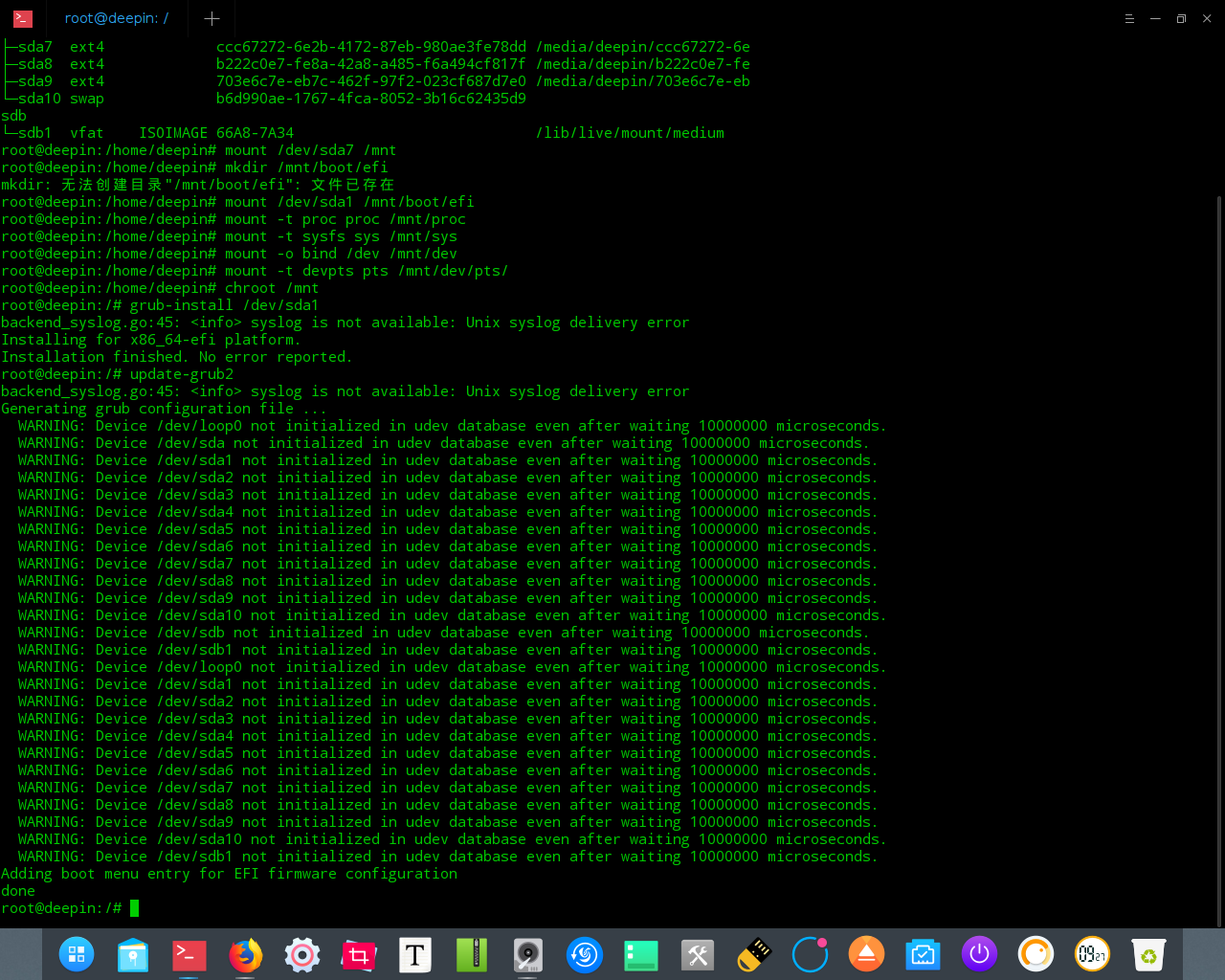Select the 'root@deepin: /' tab
Viewport: 1225px width, 980px height.
[x=117, y=18]
